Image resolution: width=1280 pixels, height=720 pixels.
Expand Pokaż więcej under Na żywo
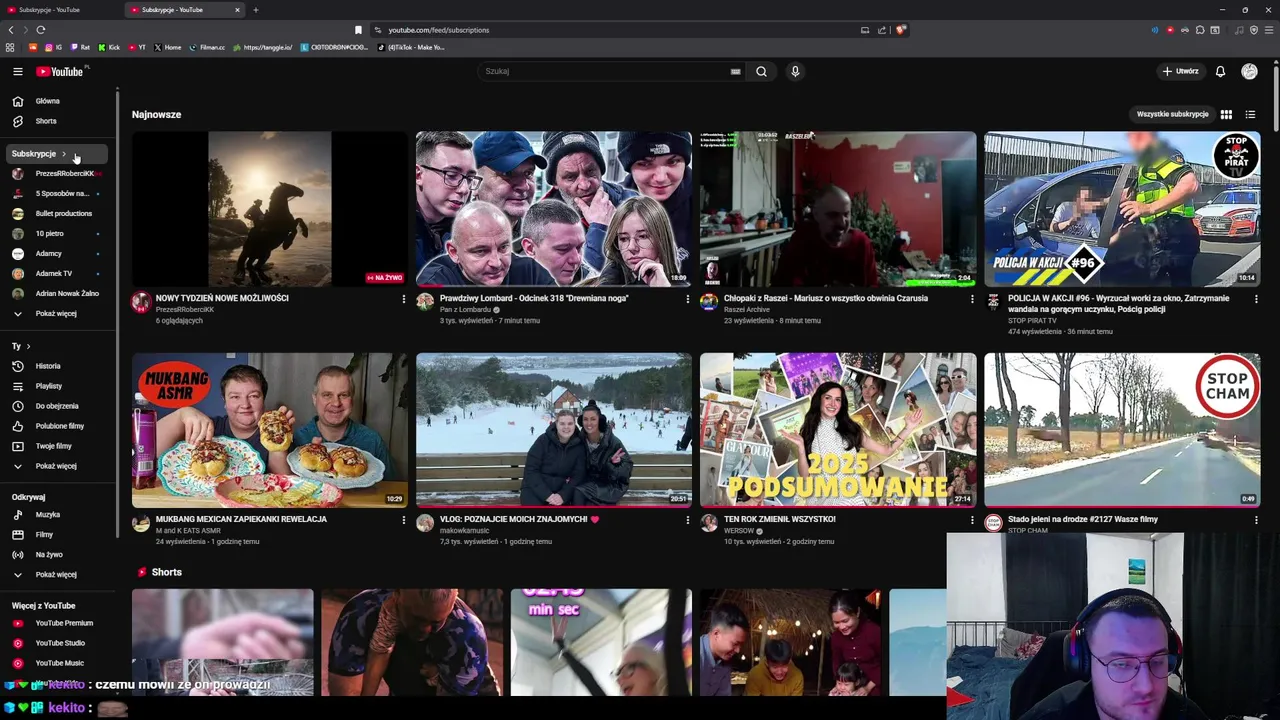pyautogui.click(x=56, y=575)
